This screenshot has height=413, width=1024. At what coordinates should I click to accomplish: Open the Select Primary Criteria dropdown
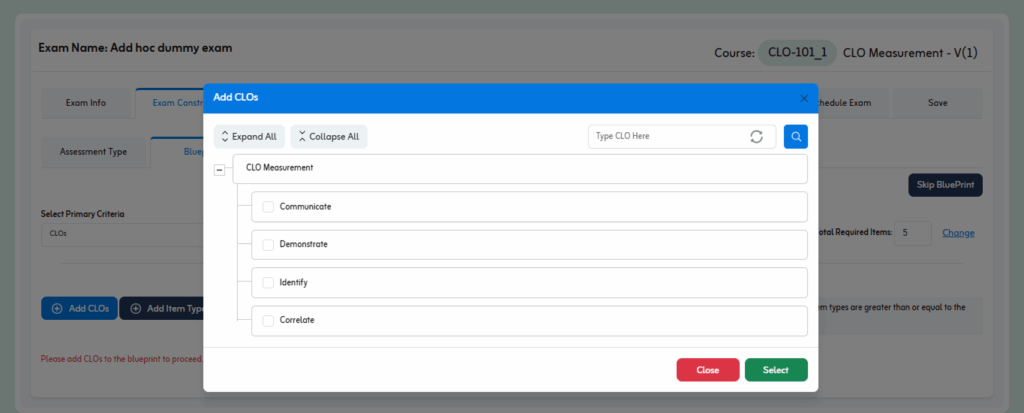coord(120,234)
